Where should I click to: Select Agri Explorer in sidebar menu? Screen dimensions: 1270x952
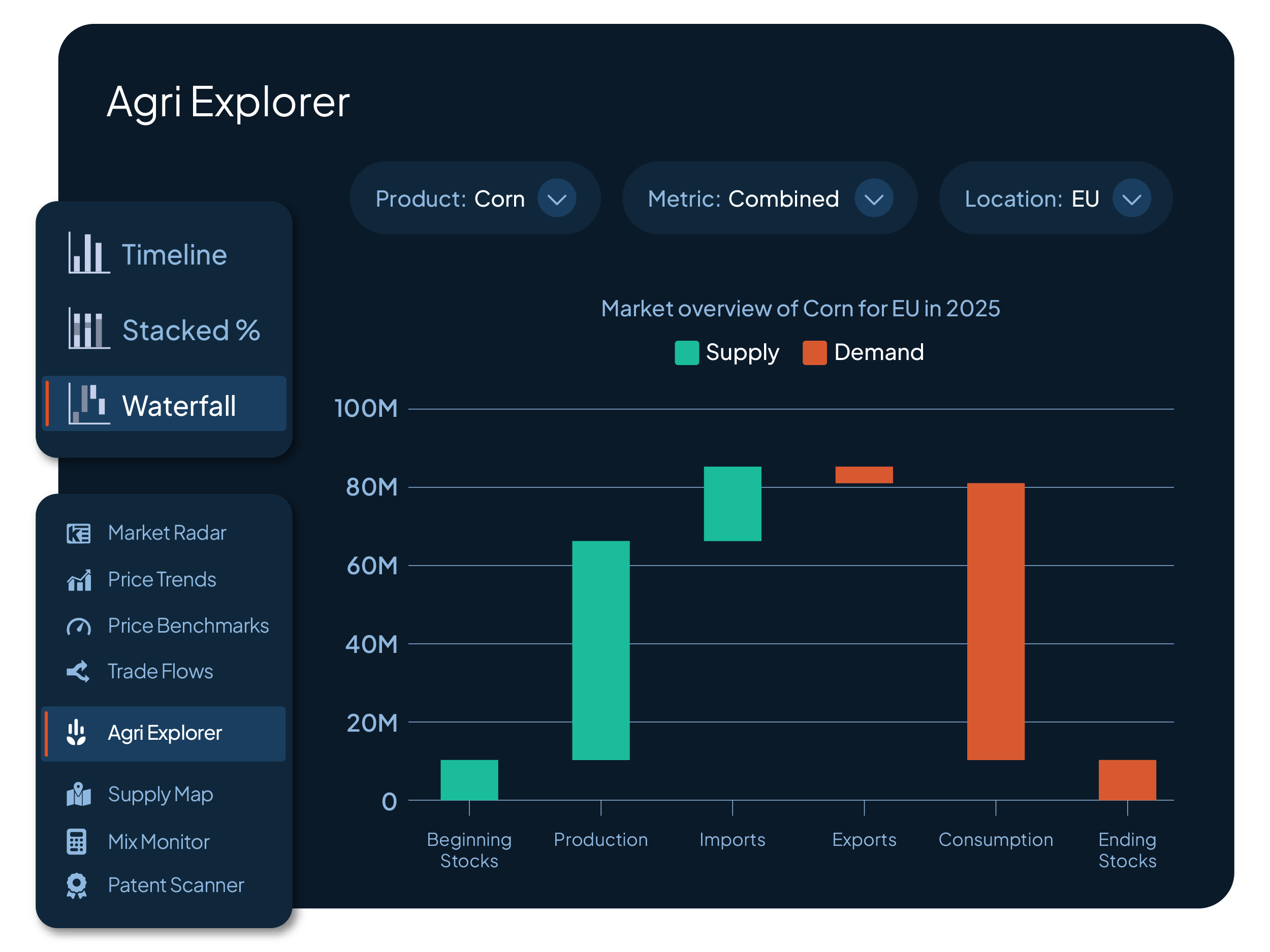tap(164, 733)
